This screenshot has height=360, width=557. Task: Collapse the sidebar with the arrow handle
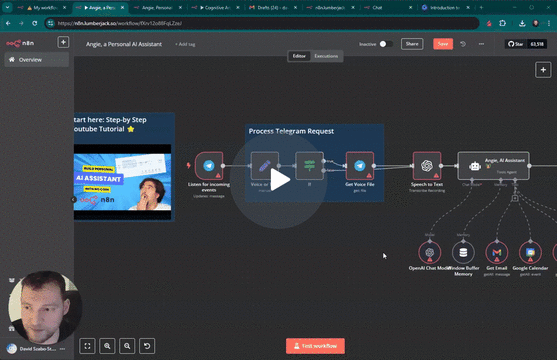pos(74,199)
